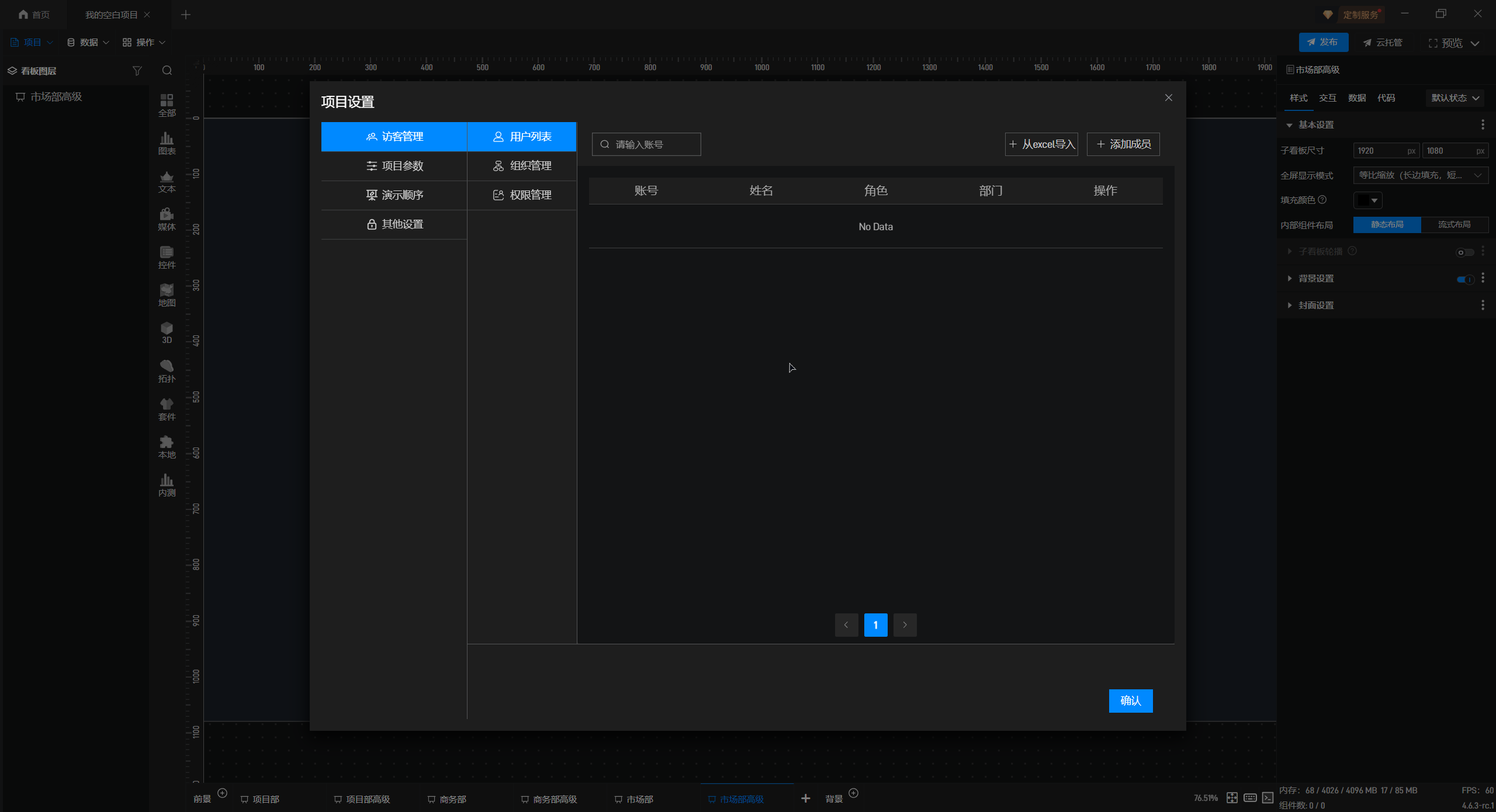This screenshot has height=812, width=1496.
Task: Open the 3D components icon
Action: click(x=167, y=332)
